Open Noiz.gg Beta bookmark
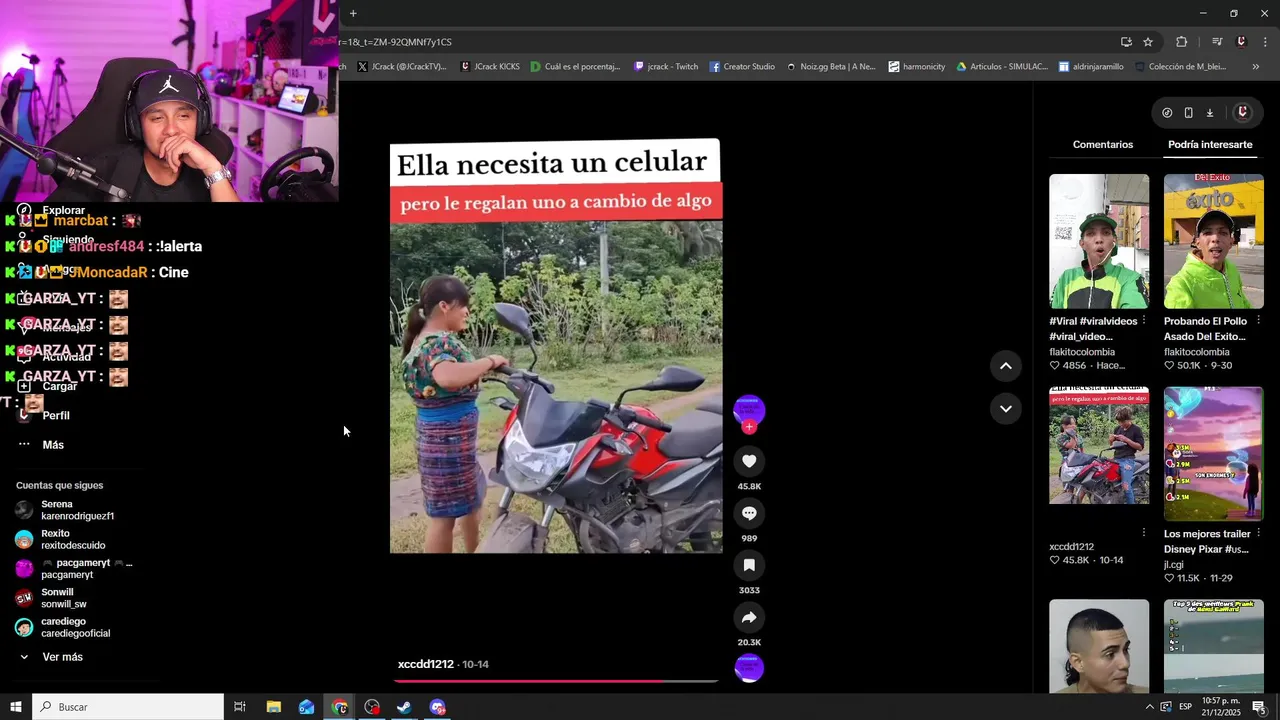The height and width of the screenshot is (720, 1280). click(x=830, y=67)
